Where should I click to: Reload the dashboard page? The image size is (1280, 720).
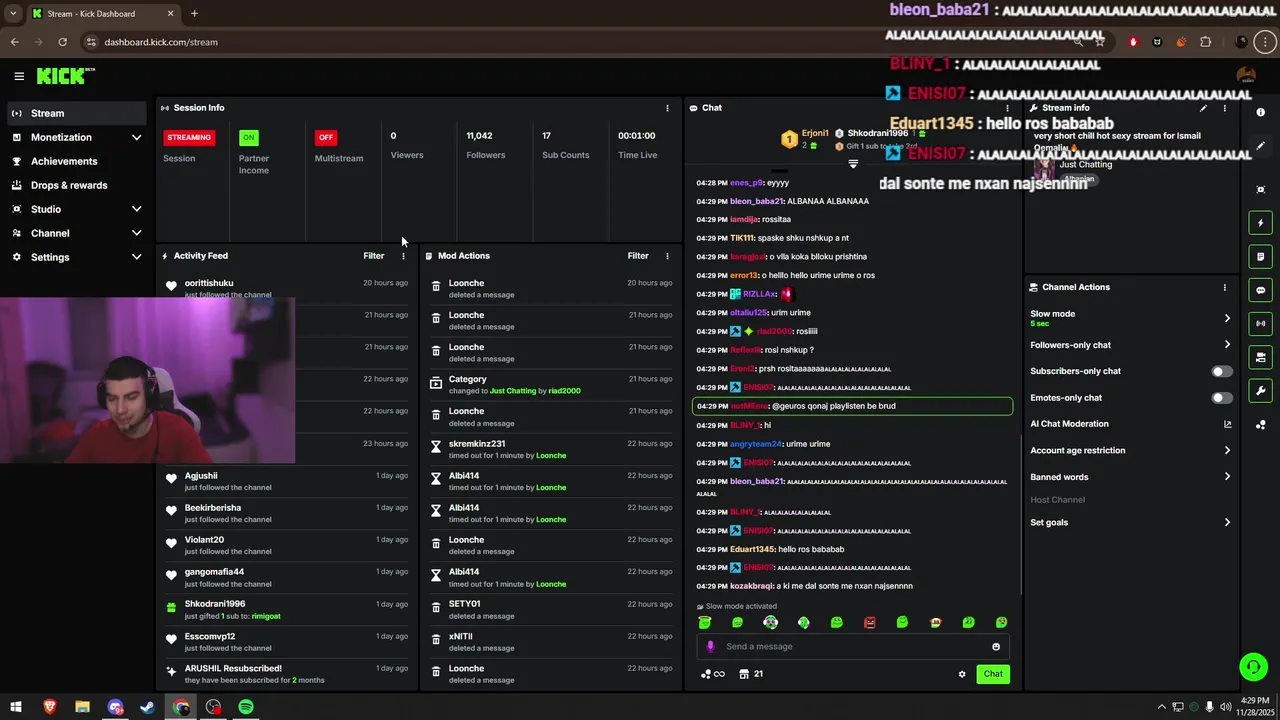[x=62, y=42]
